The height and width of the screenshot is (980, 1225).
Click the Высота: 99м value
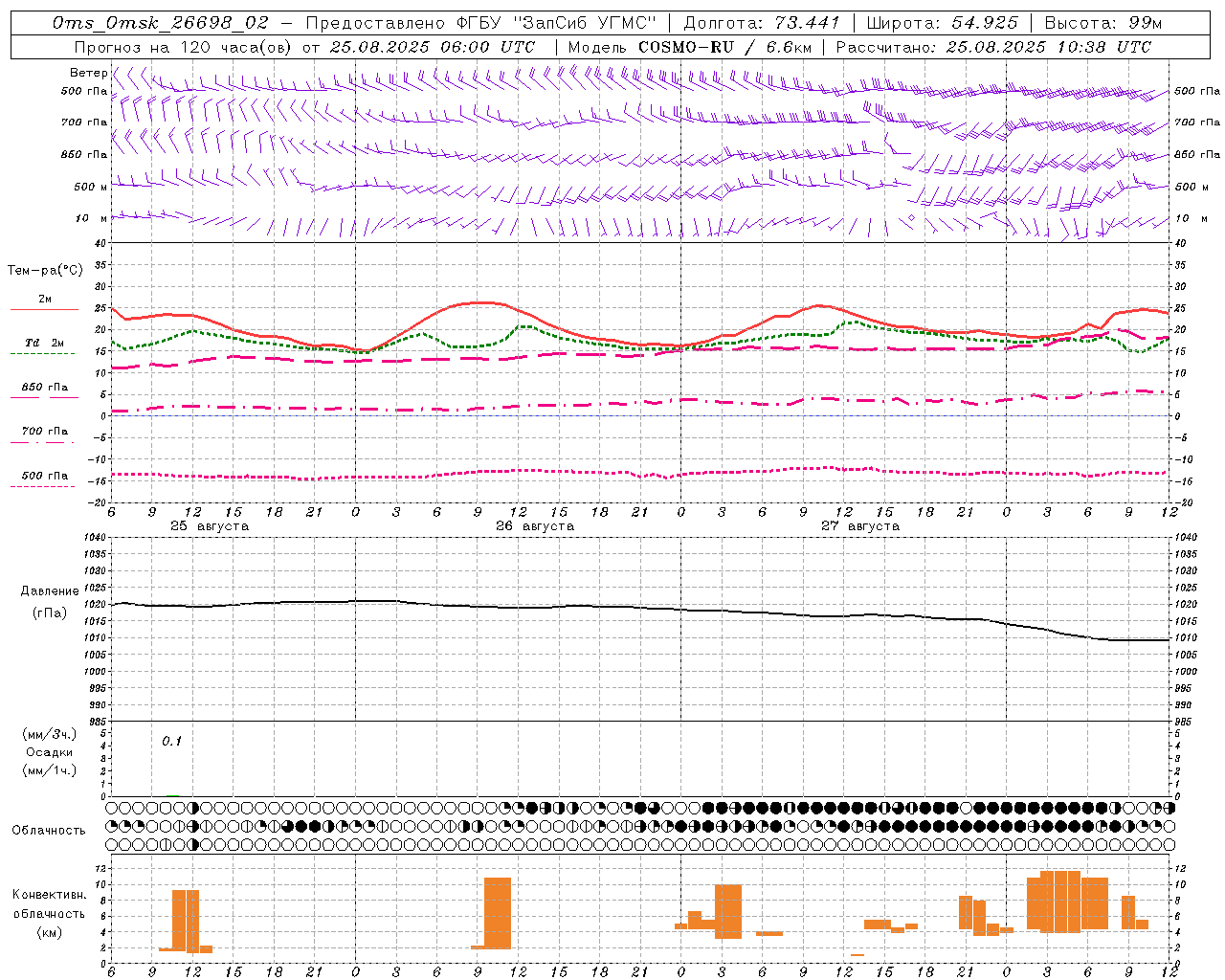pos(1103,23)
